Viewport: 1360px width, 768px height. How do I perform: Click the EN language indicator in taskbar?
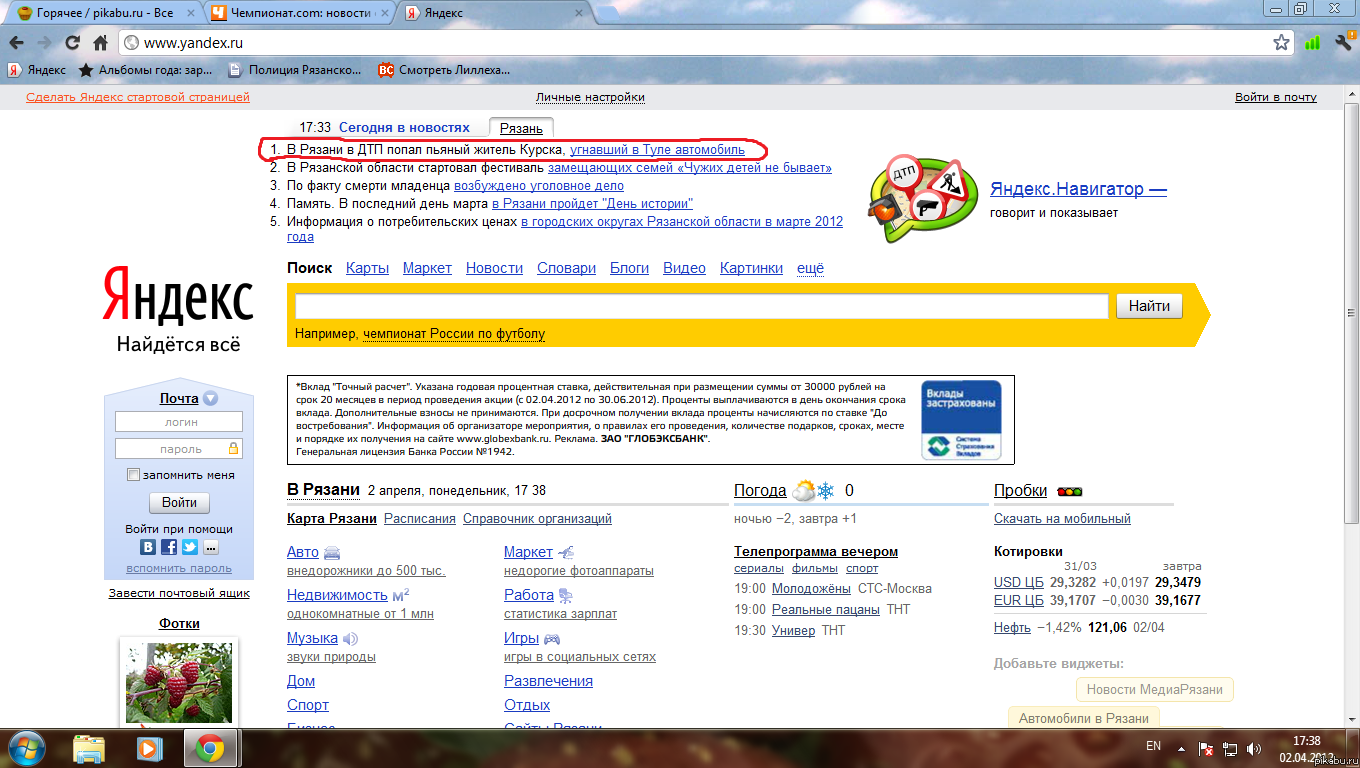coord(1153,746)
